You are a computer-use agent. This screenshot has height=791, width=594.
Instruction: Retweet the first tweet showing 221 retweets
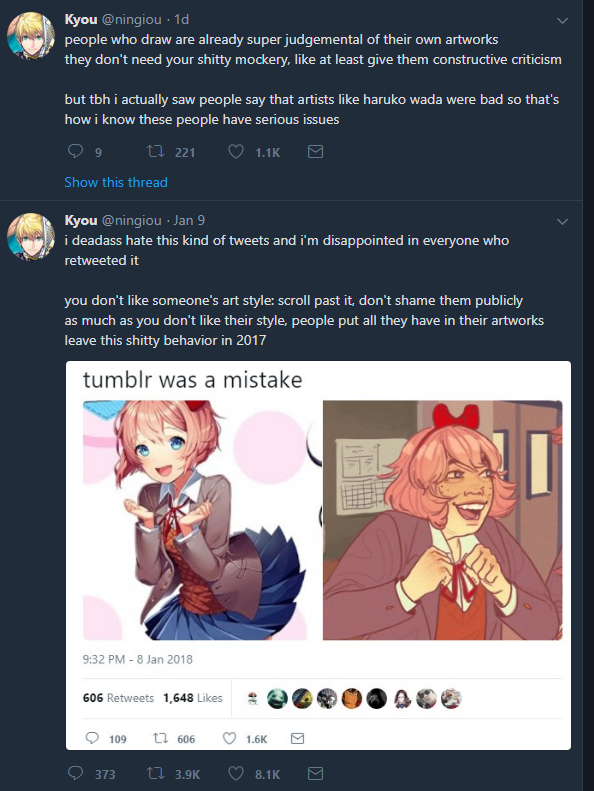(x=155, y=151)
